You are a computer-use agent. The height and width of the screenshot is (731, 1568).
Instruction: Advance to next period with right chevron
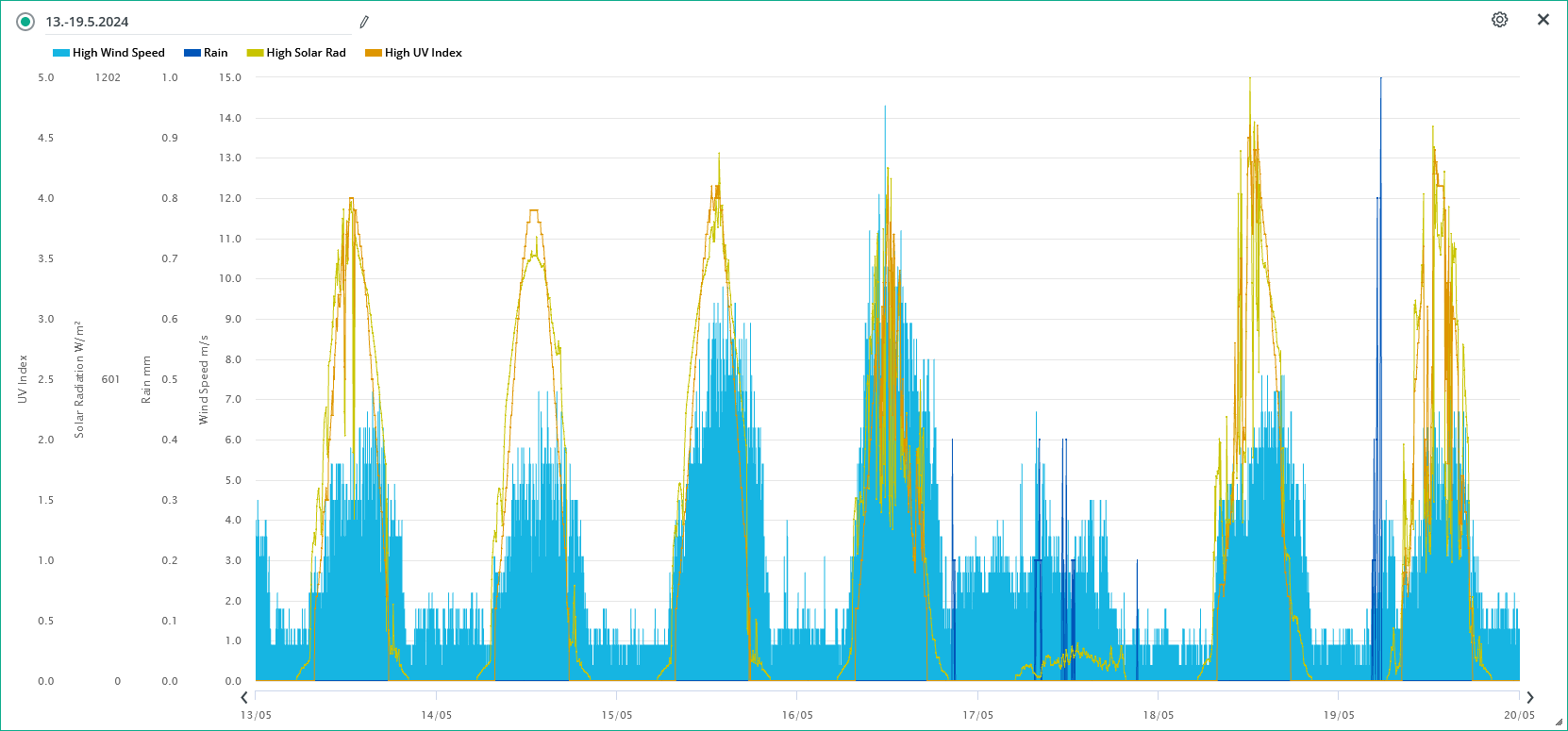tap(1529, 698)
